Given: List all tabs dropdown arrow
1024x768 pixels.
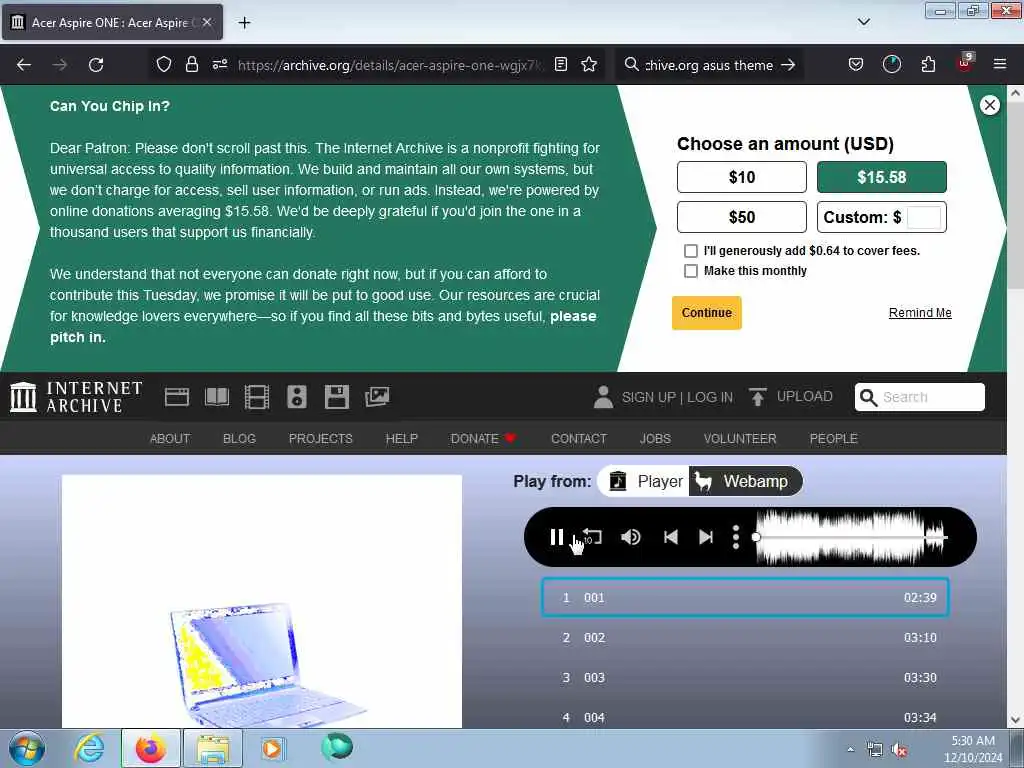Looking at the screenshot, I should pyautogui.click(x=863, y=22).
